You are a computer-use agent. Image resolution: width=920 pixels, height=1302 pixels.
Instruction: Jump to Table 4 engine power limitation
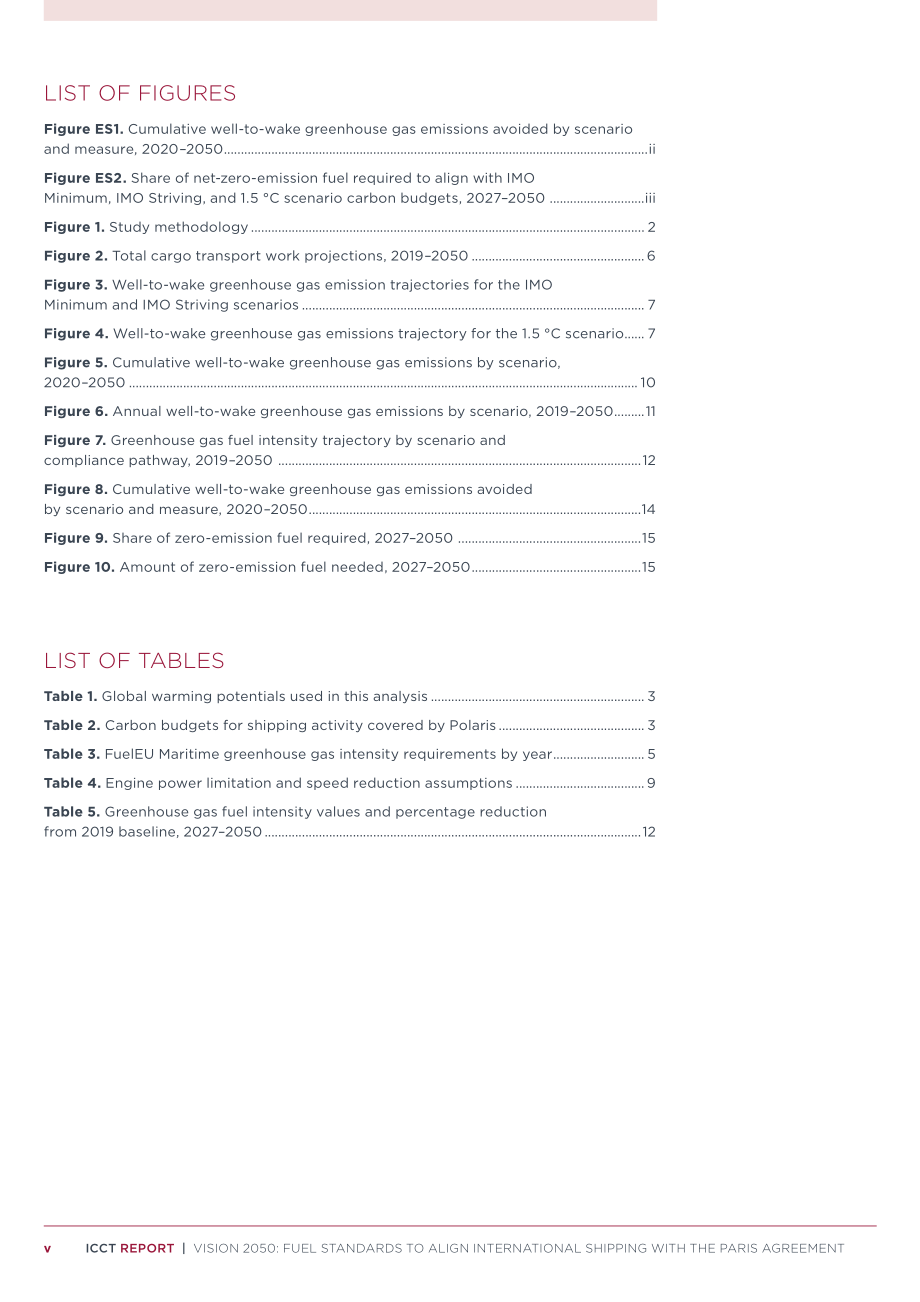(350, 783)
